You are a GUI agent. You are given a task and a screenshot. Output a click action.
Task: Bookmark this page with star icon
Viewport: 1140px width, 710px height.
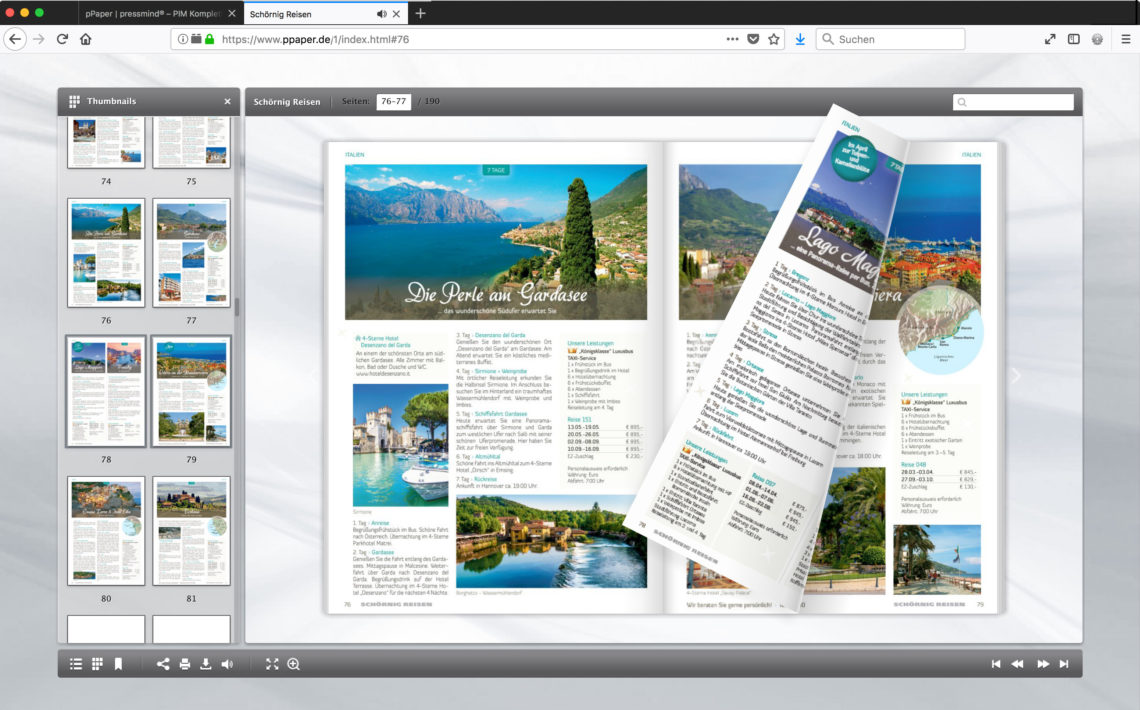pos(774,39)
